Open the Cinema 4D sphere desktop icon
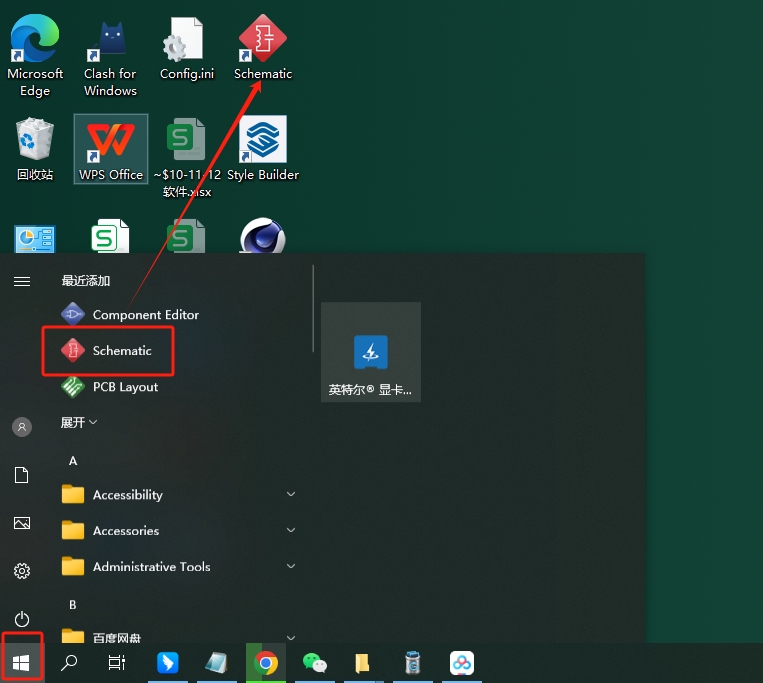This screenshot has height=683, width=763. coord(263,236)
